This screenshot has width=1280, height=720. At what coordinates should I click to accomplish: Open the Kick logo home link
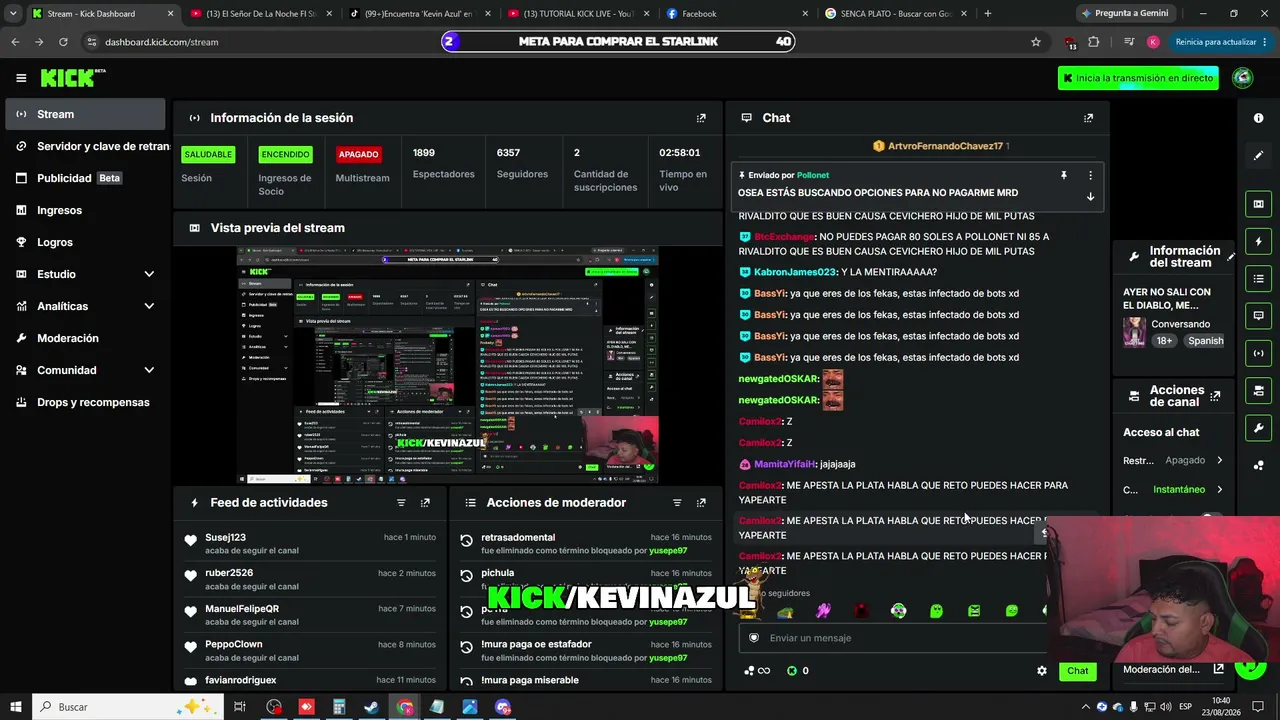(x=72, y=78)
